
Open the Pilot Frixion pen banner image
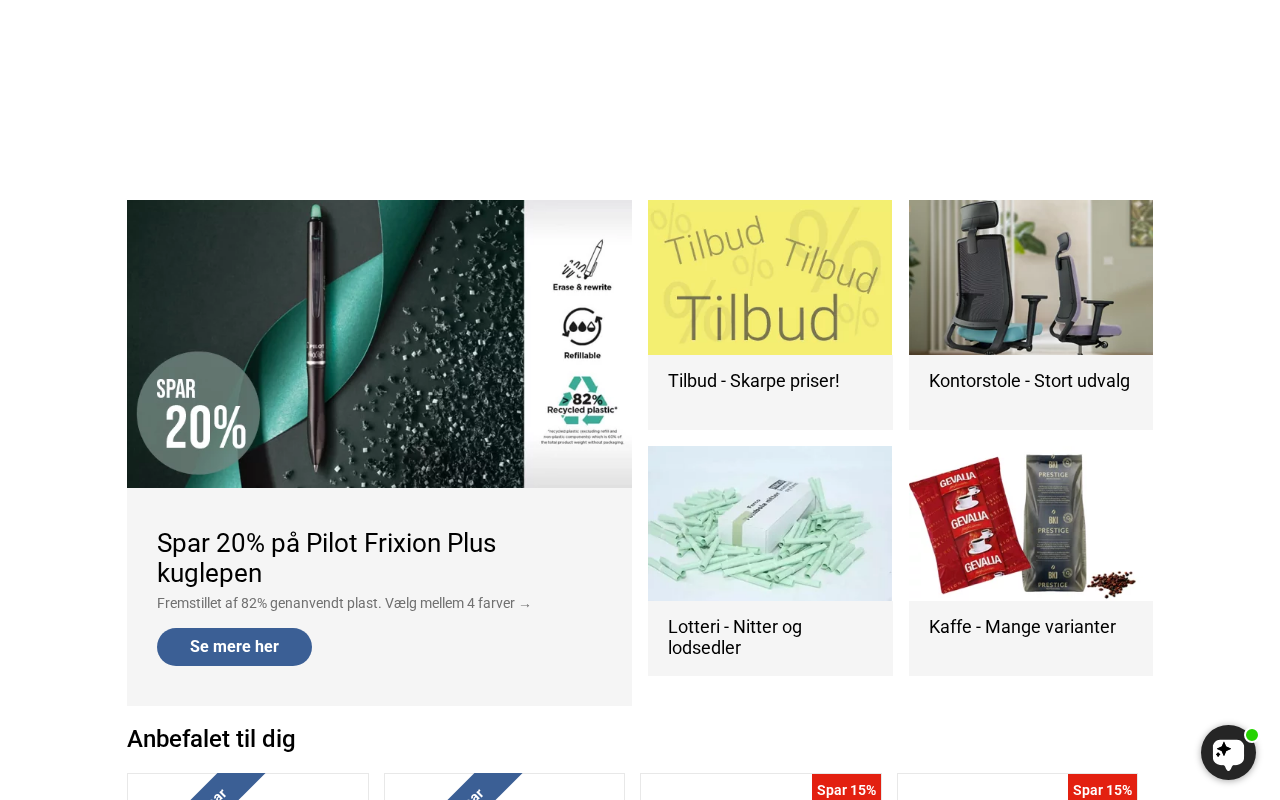click(x=379, y=344)
